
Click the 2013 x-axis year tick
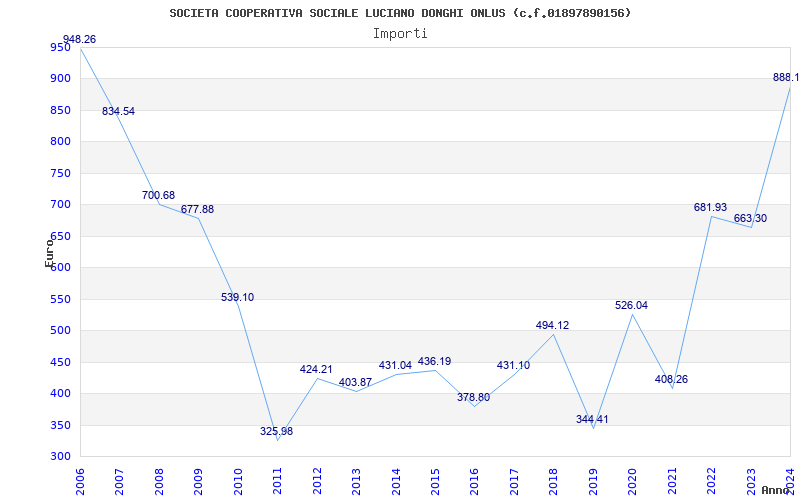[x=356, y=480]
